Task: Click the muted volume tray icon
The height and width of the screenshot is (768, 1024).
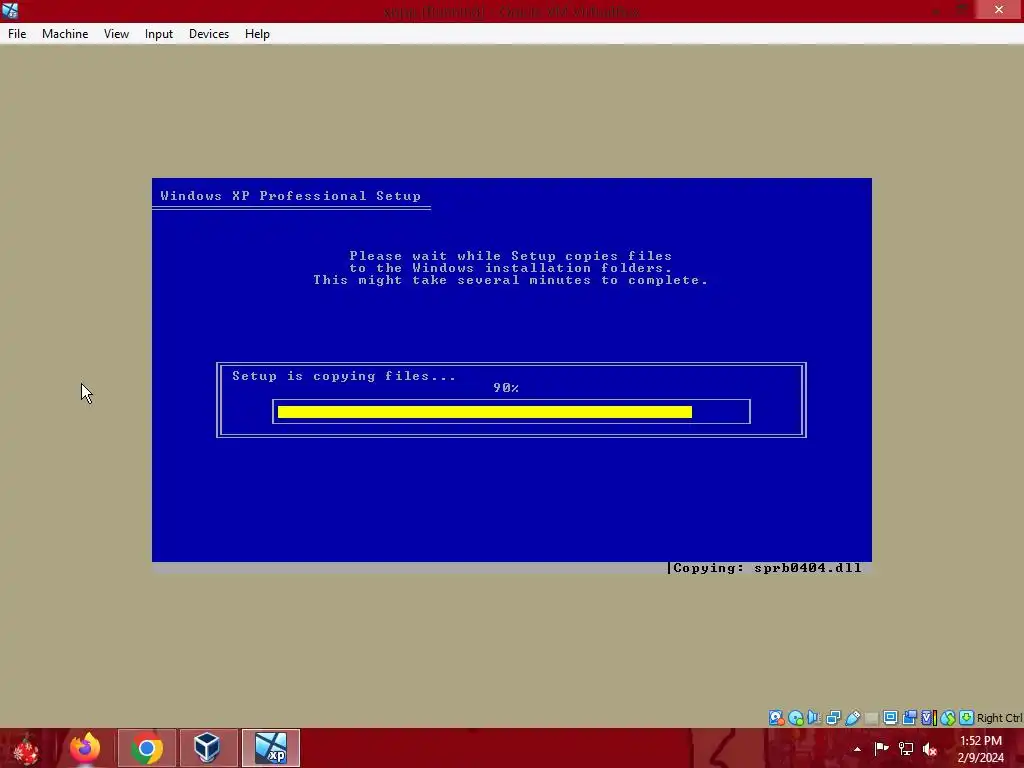Action: click(x=930, y=749)
